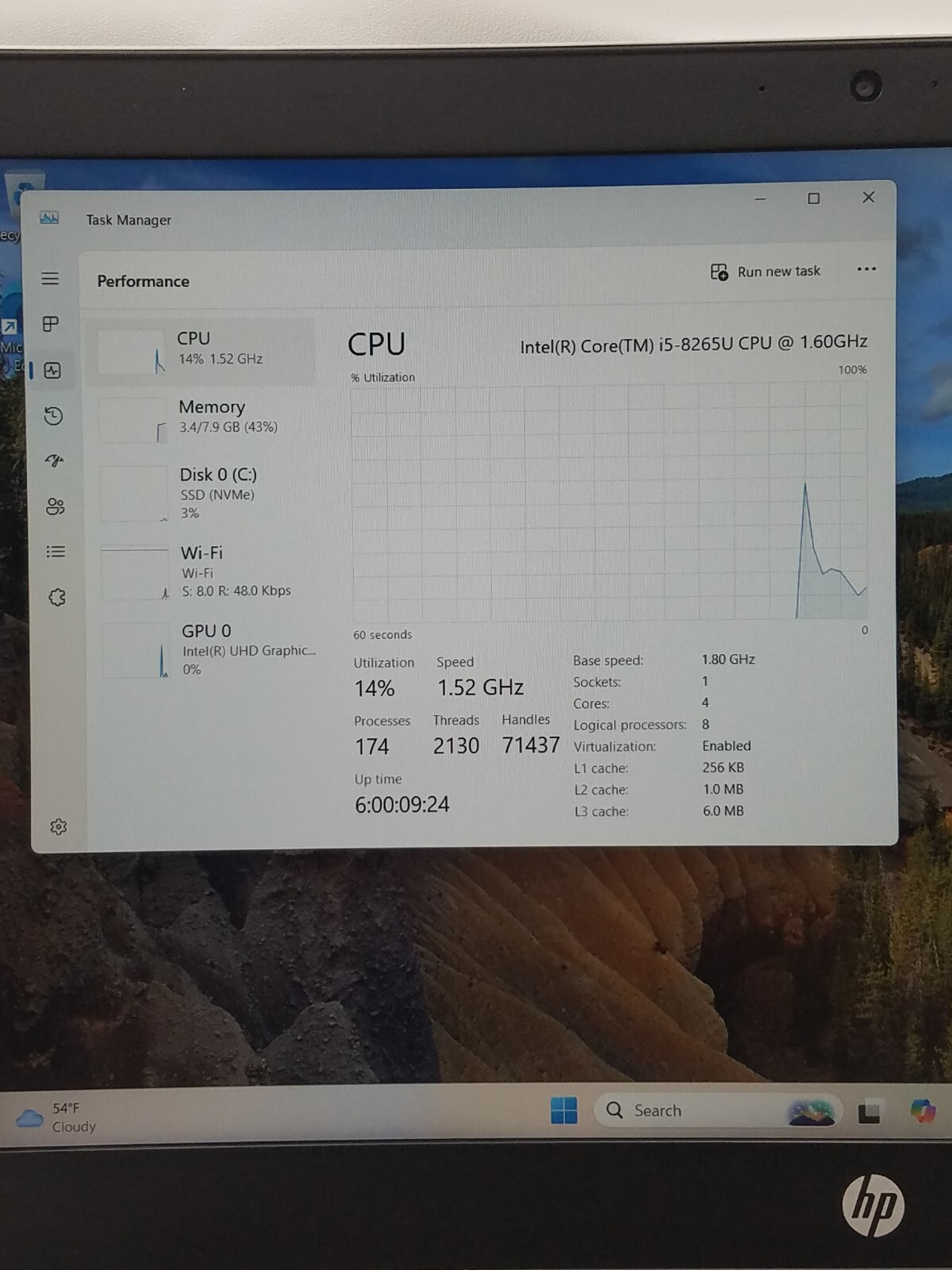Open the Processes page icon in sidebar

[51, 324]
